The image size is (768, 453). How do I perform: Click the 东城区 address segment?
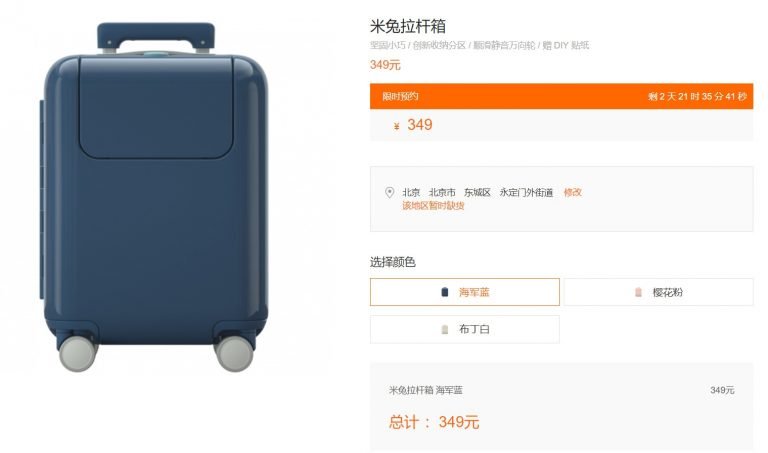pos(477,192)
